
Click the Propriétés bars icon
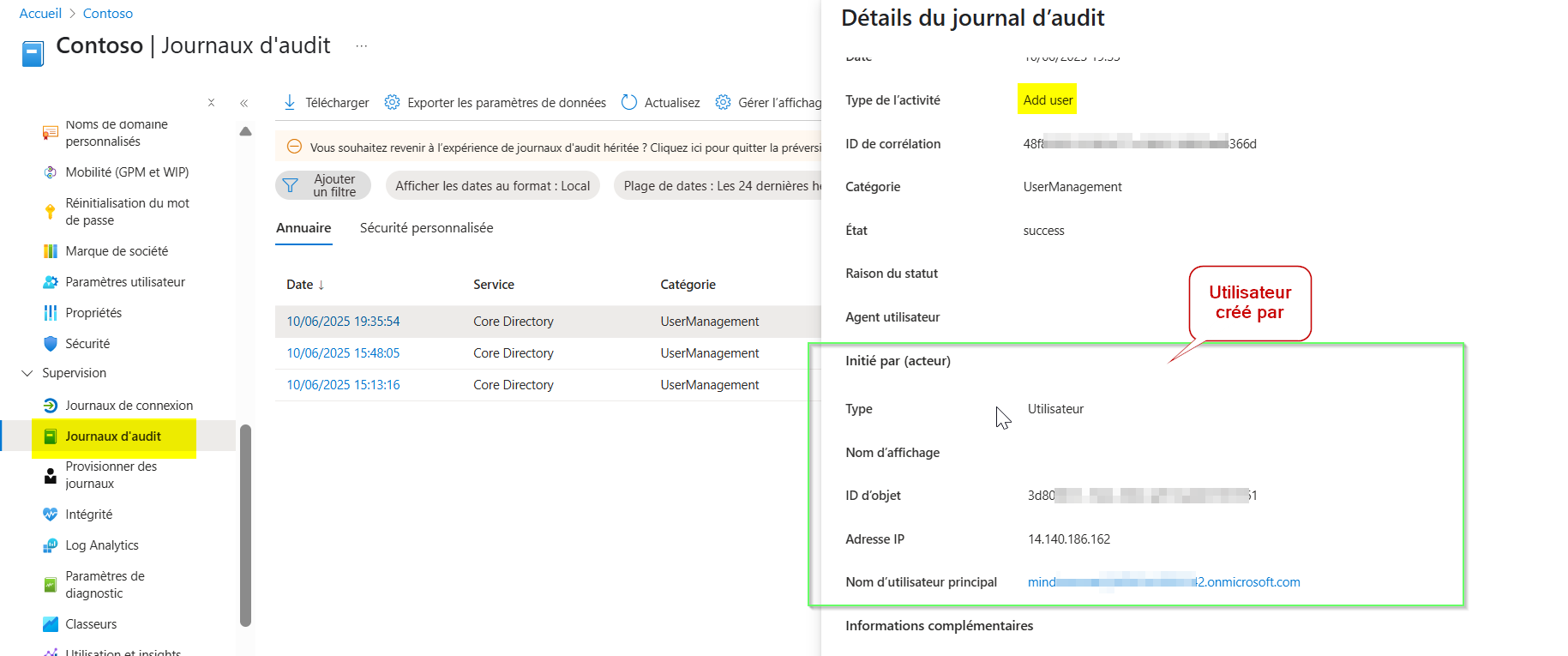coord(51,313)
